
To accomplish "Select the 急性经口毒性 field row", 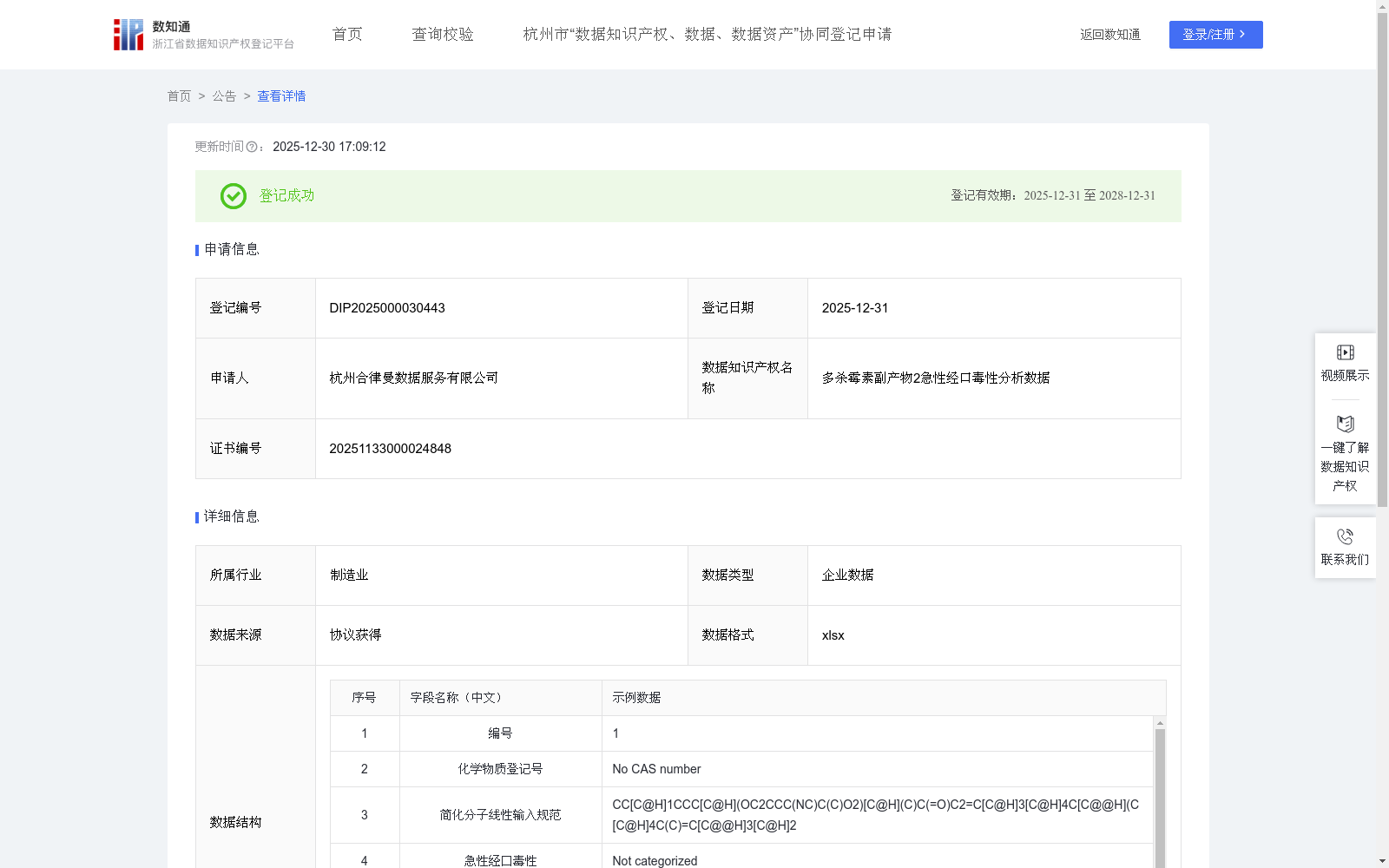I will (x=500, y=861).
